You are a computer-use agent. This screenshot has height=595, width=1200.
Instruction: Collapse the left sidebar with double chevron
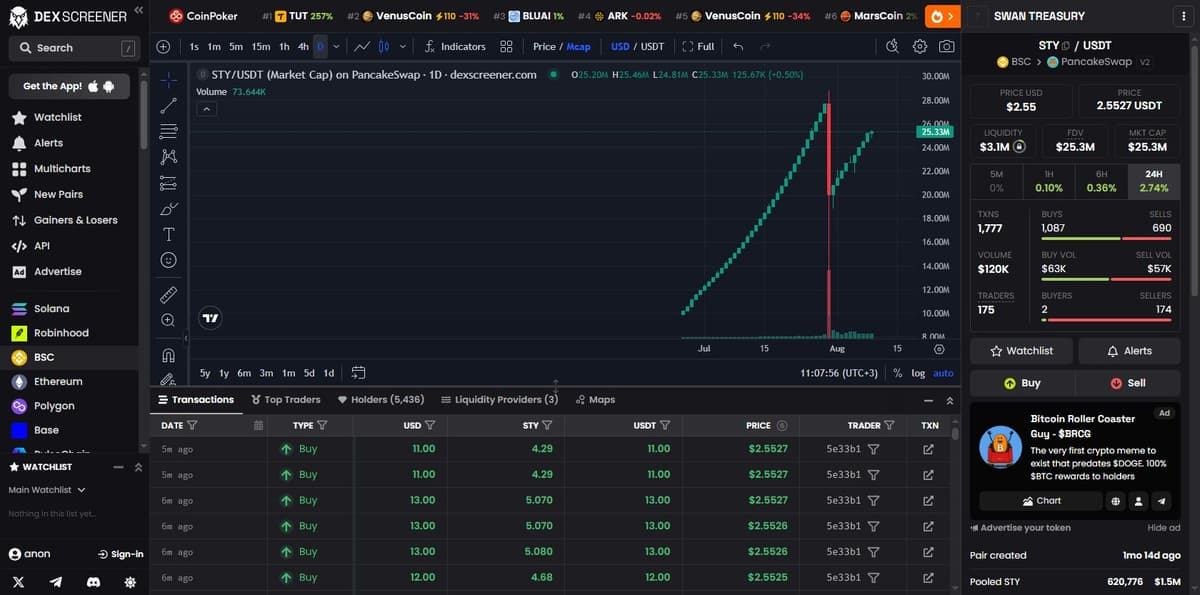138,10
